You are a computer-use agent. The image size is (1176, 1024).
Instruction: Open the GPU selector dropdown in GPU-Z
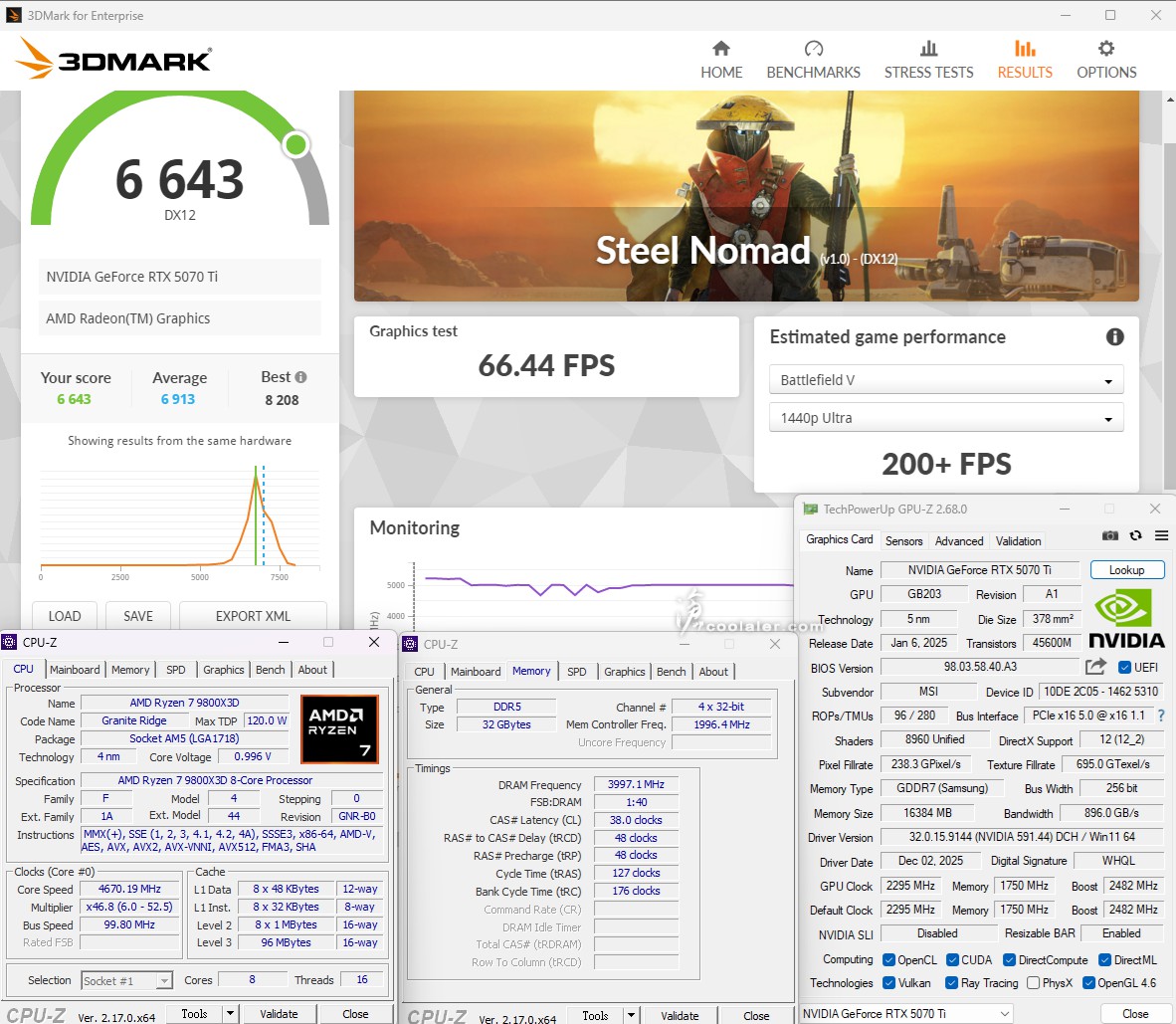[906, 1013]
